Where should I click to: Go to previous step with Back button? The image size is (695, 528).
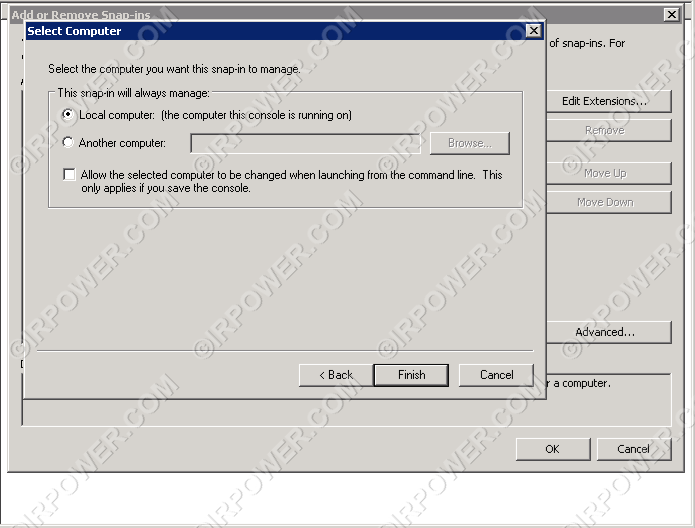point(336,375)
